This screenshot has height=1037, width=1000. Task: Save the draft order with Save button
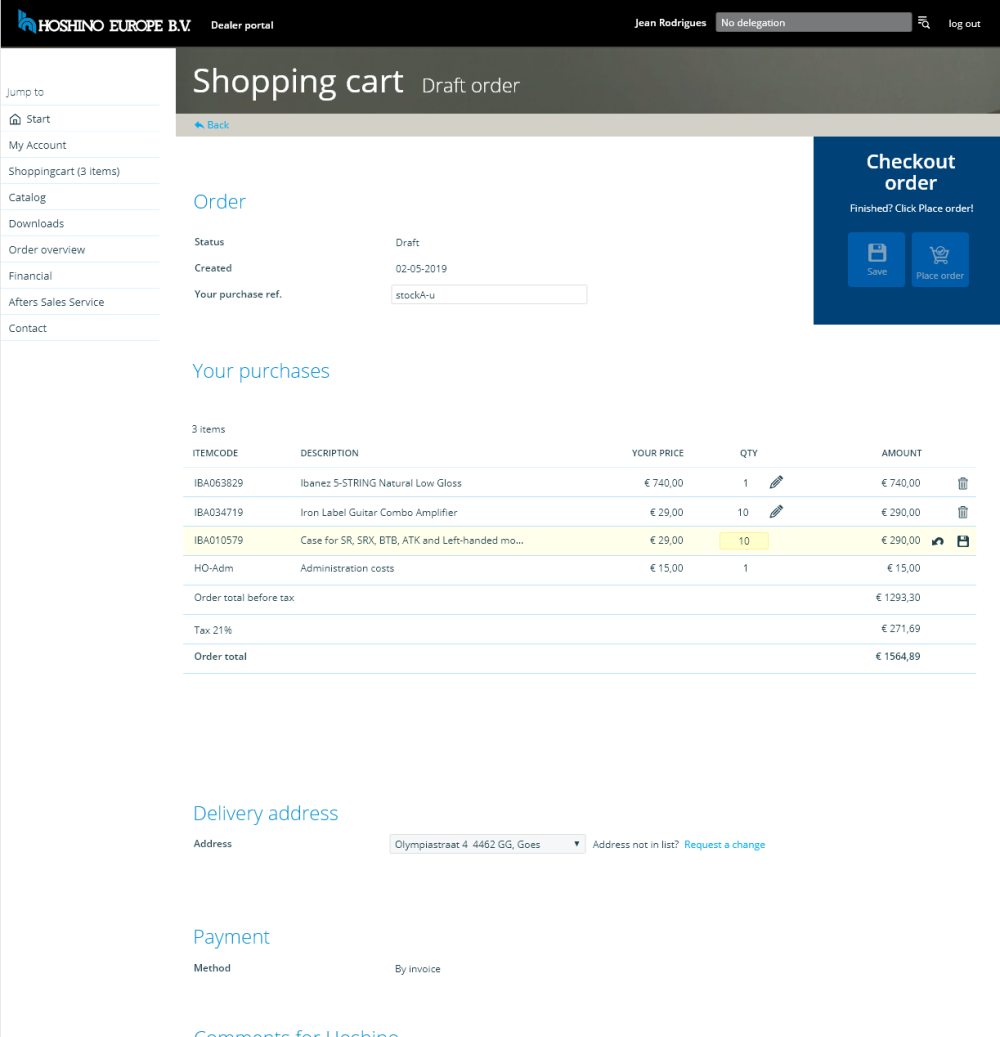[876, 259]
